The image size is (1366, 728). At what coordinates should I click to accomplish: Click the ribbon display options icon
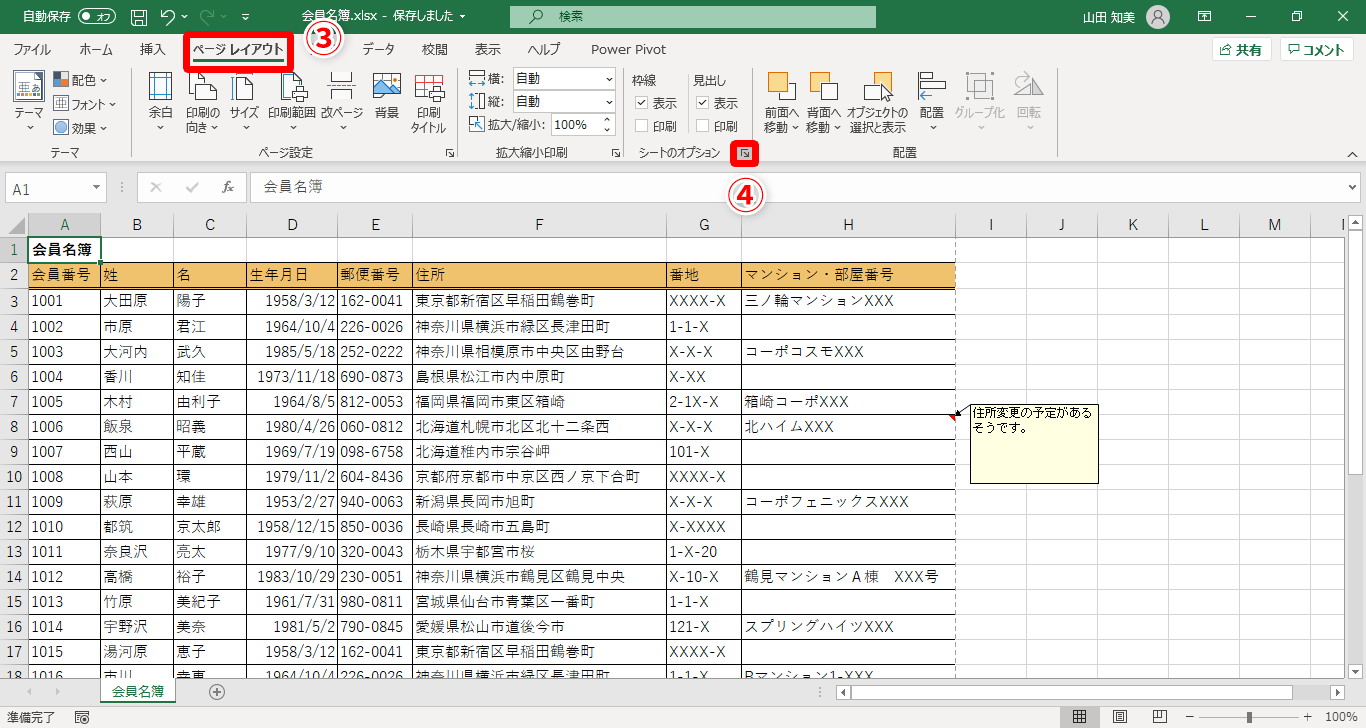click(x=1205, y=17)
